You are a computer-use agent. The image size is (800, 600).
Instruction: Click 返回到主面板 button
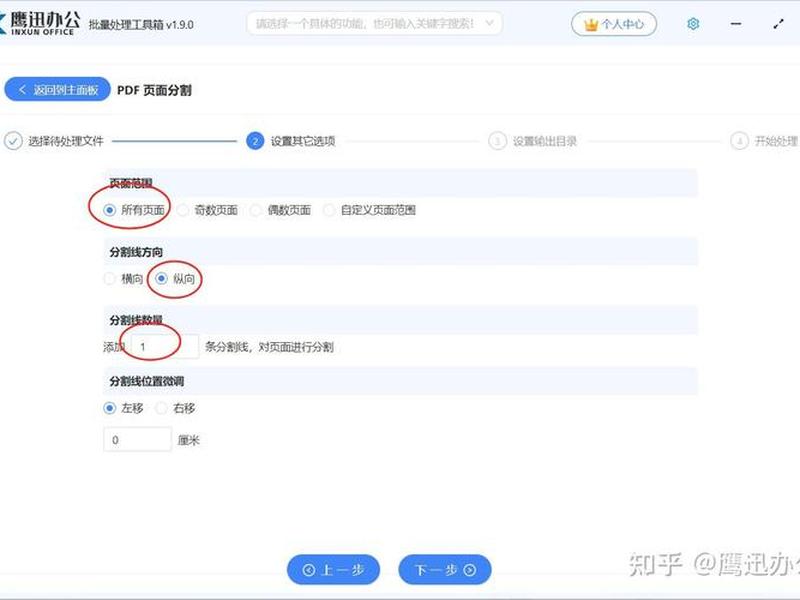pos(57,89)
